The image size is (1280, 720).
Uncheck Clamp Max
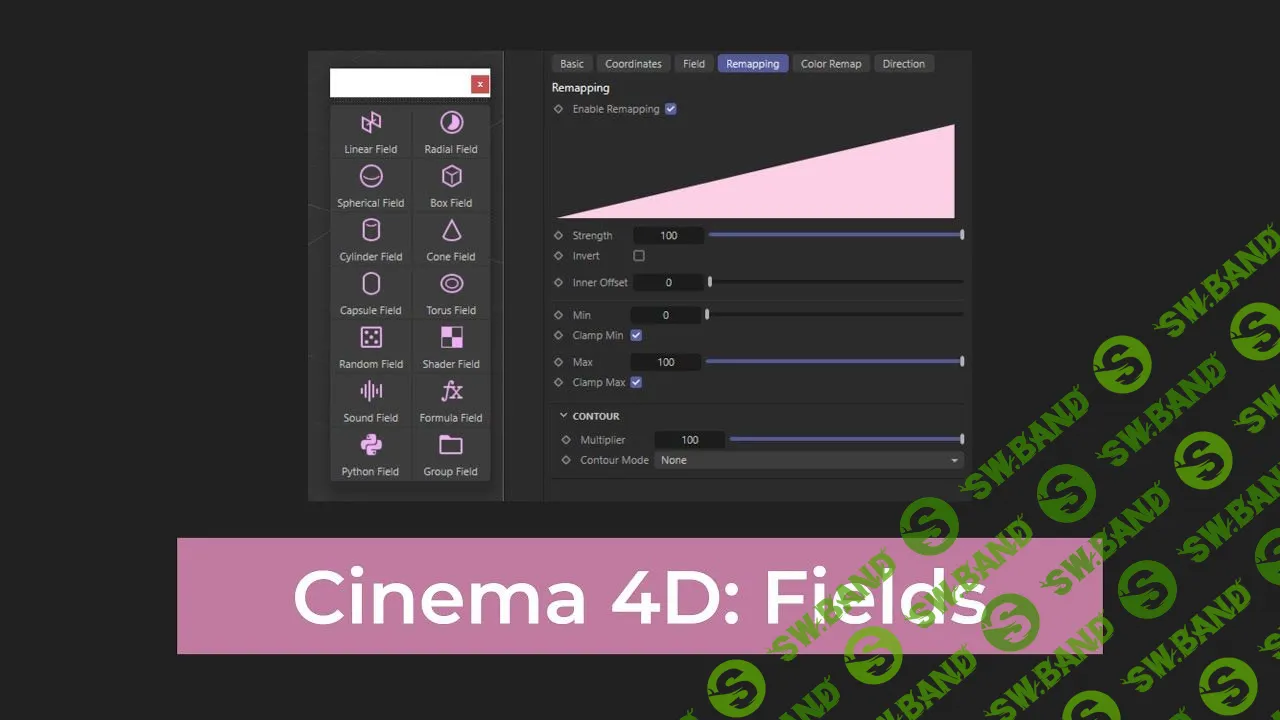[x=636, y=382]
